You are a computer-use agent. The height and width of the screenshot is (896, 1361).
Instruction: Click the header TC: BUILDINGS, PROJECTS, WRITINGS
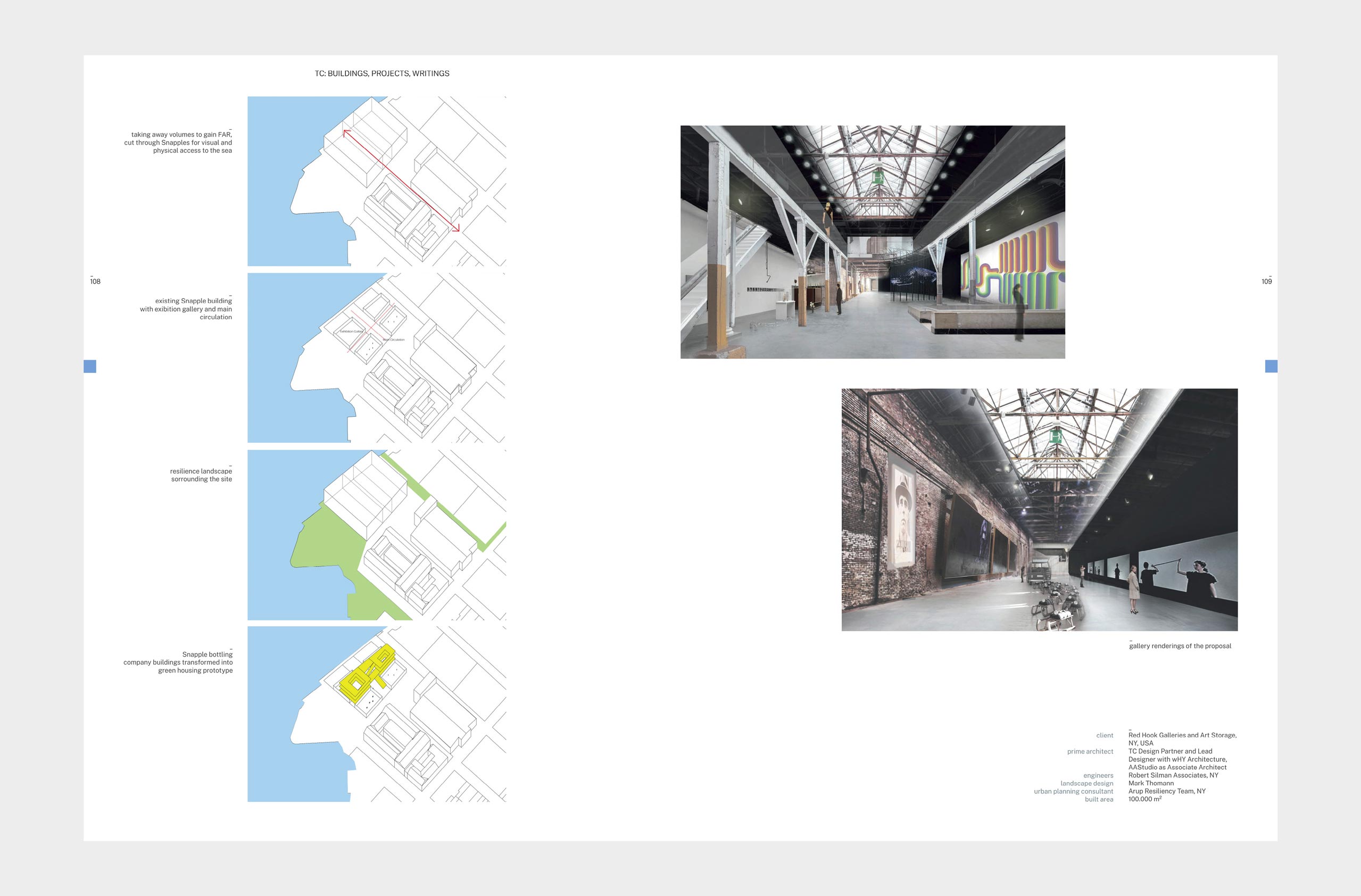click(381, 73)
